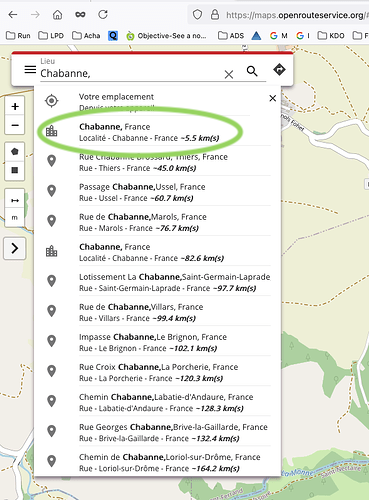The image size is (369, 500).
Task: Click the Lieu search input field
Action: [131, 73]
